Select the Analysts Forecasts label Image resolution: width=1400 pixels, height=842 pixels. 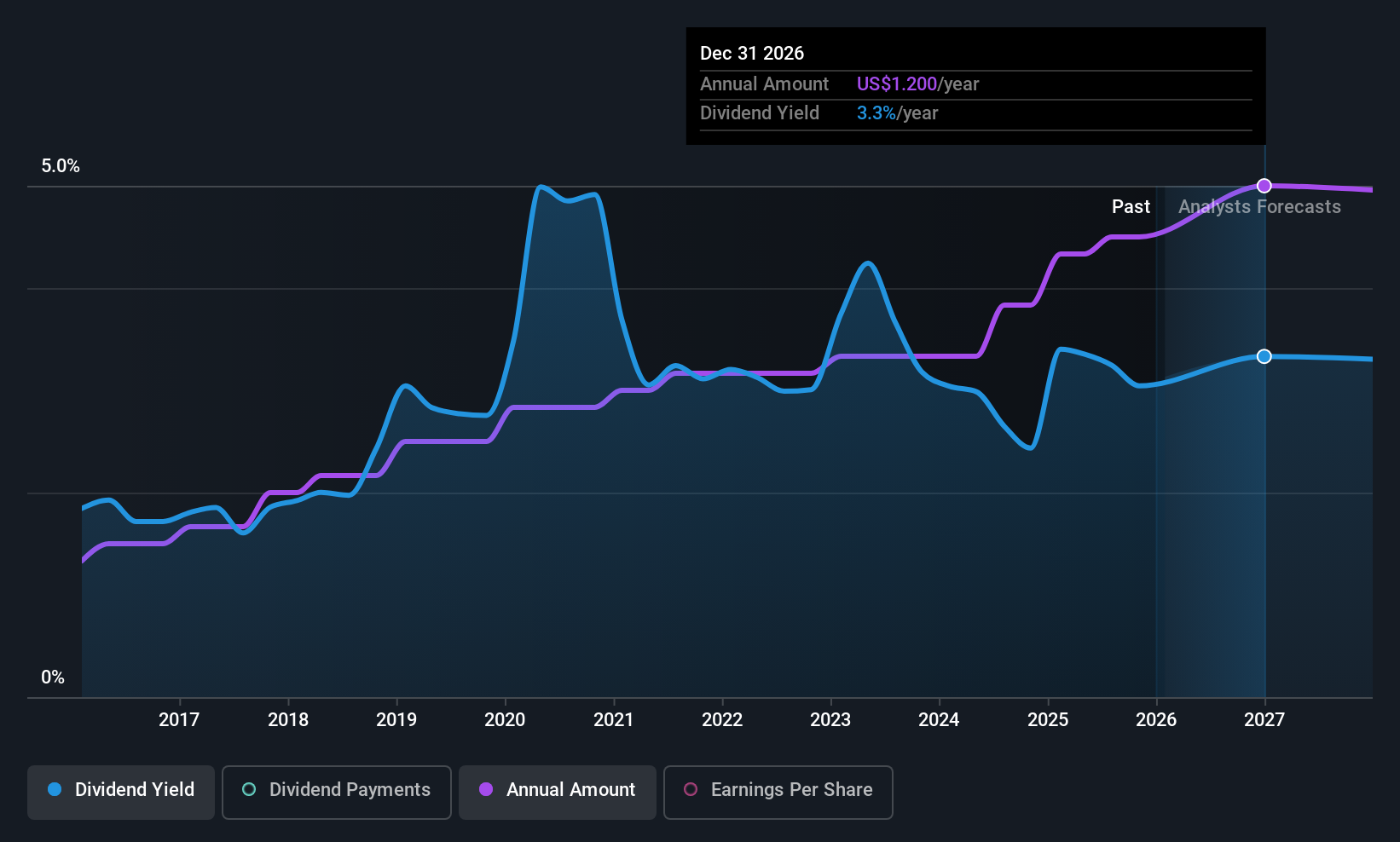1260,206
